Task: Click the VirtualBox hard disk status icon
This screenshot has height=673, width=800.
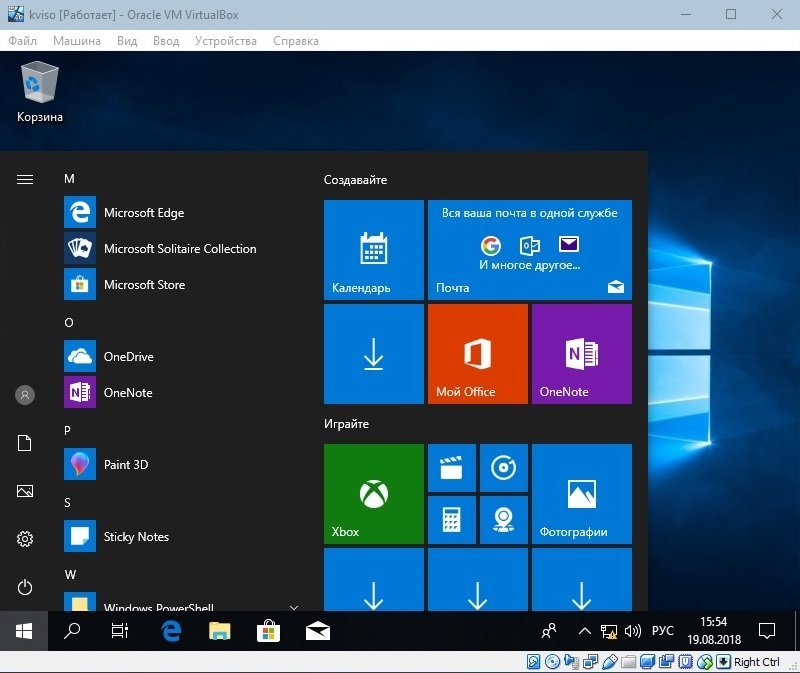Action: 533,662
